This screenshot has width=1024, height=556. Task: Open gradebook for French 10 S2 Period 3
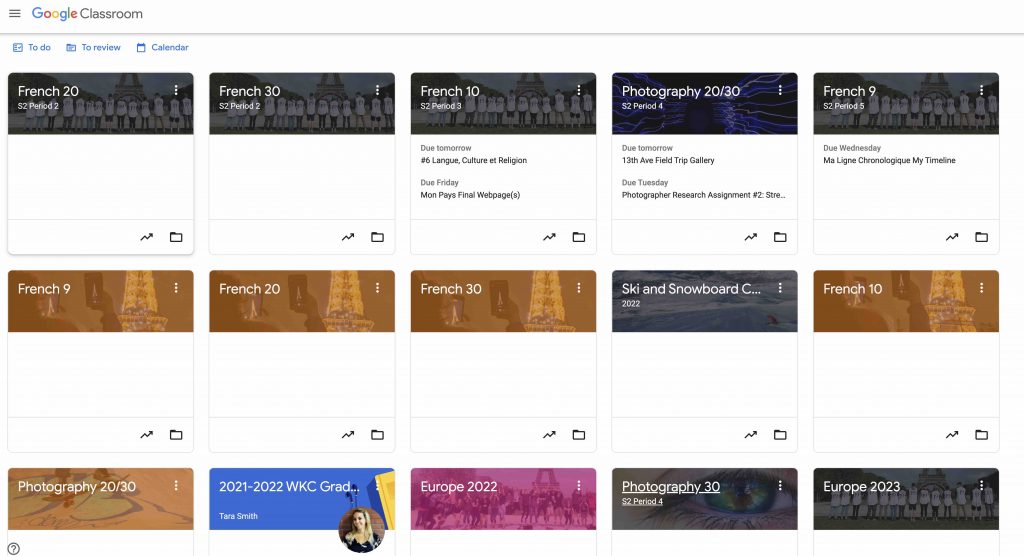click(549, 237)
